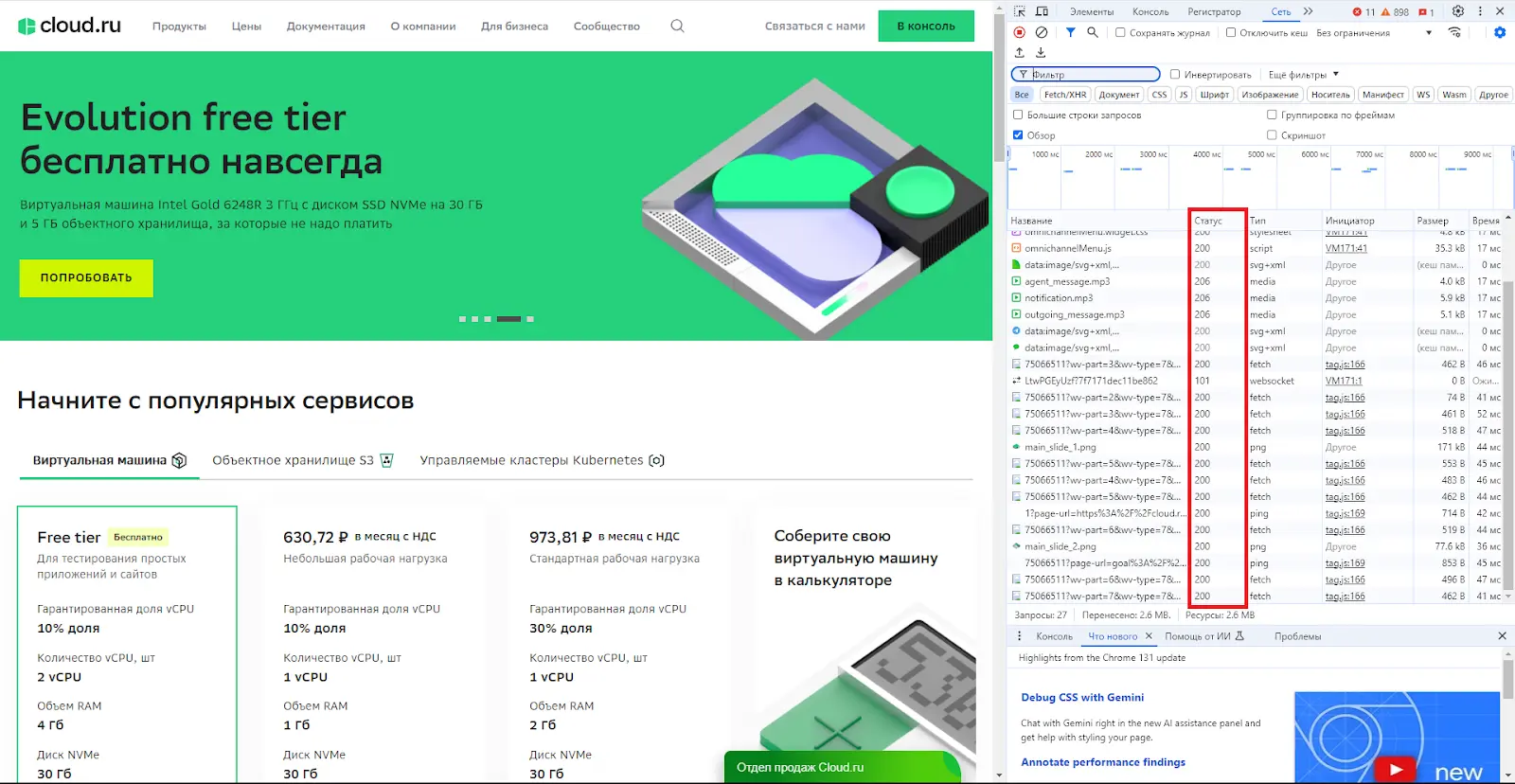Click the virtual machine cube icon
Image resolution: width=1515 pixels, height=784 pixels.
click(179, 460)
